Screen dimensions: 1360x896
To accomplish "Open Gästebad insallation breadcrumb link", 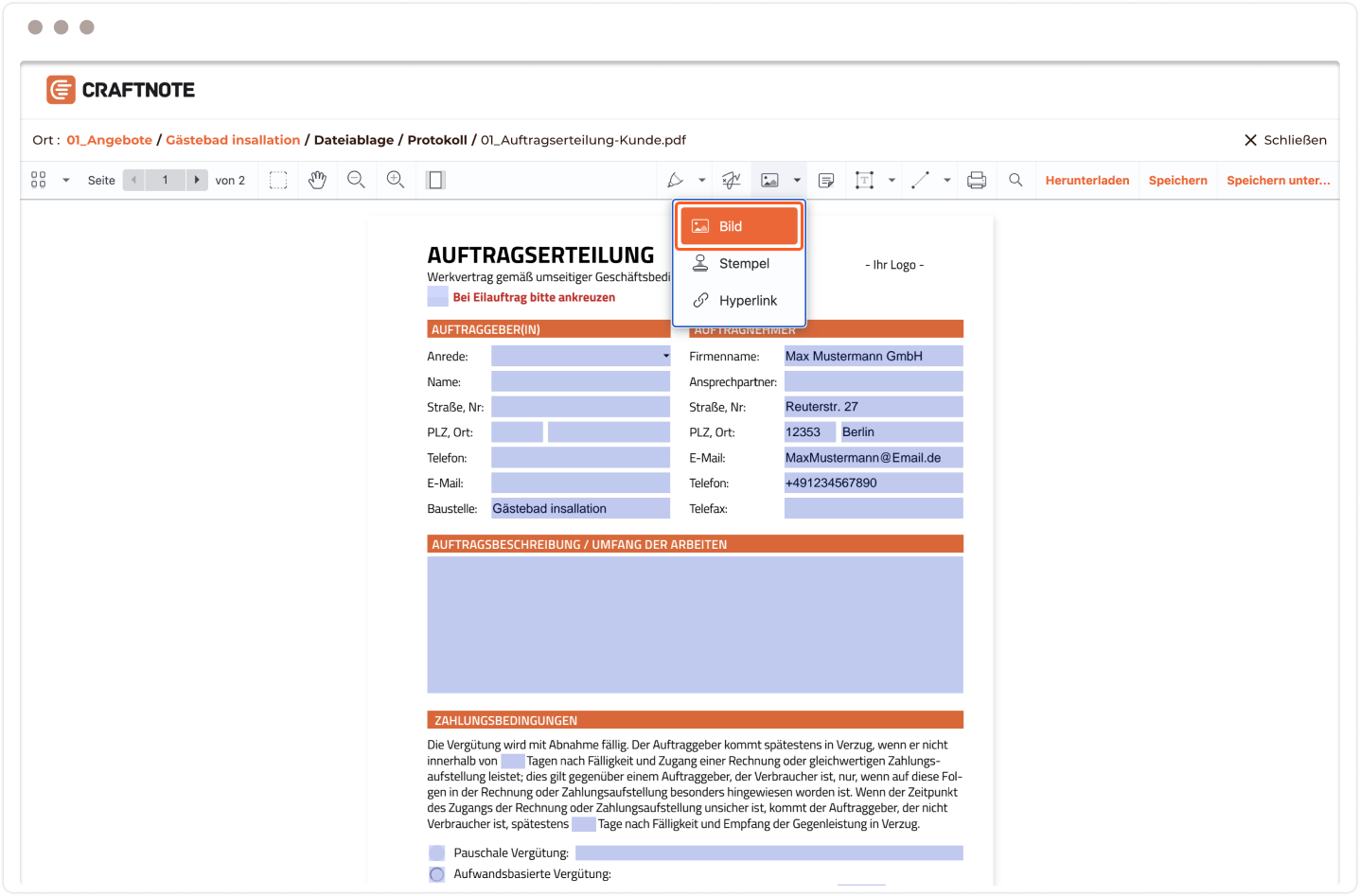I will pyautogui.click(x=233, y=140).
